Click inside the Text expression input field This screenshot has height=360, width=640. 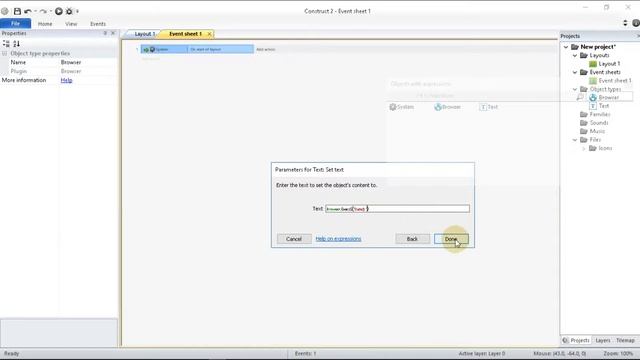click(x=397, y=209)
